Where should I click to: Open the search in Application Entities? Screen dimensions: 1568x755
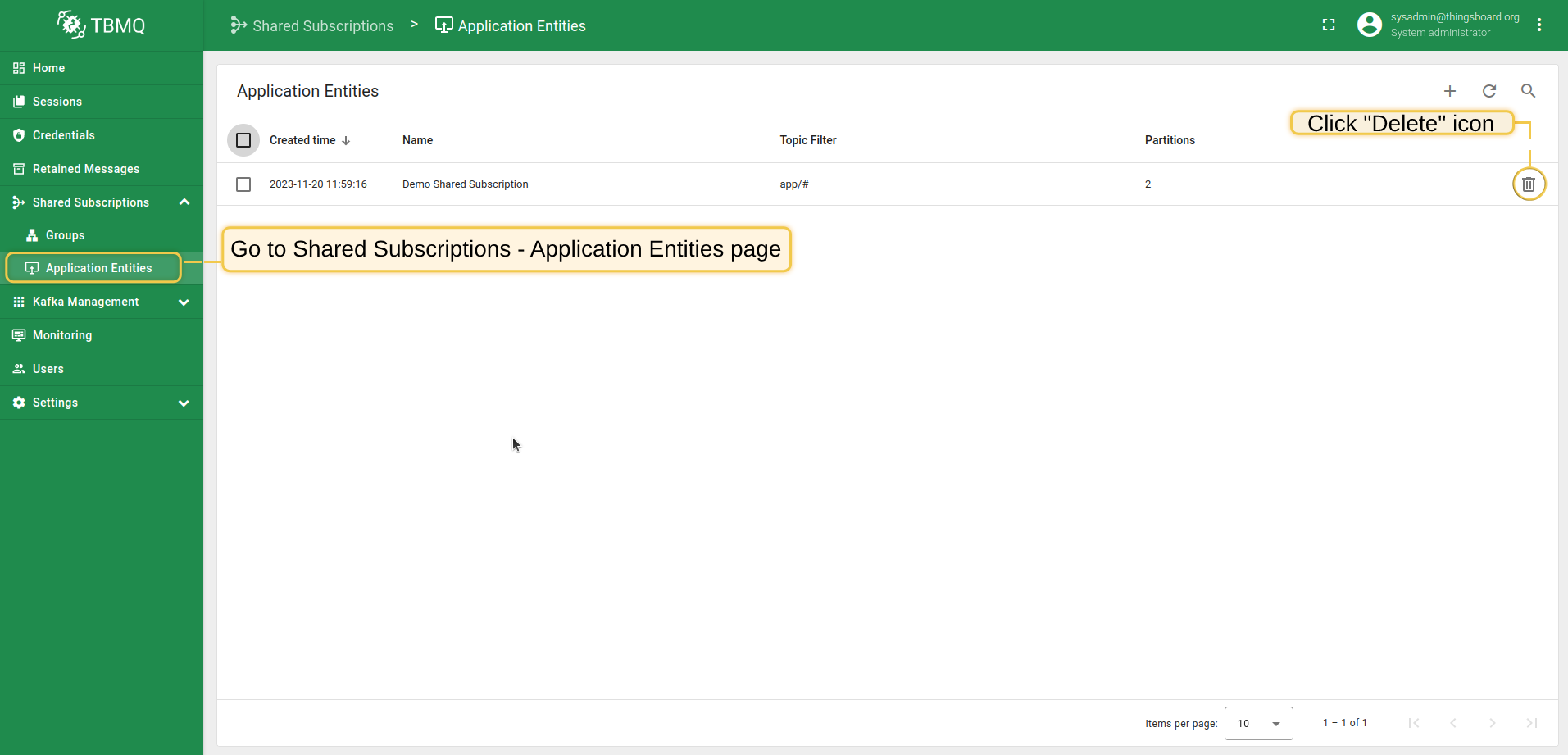1527,90
